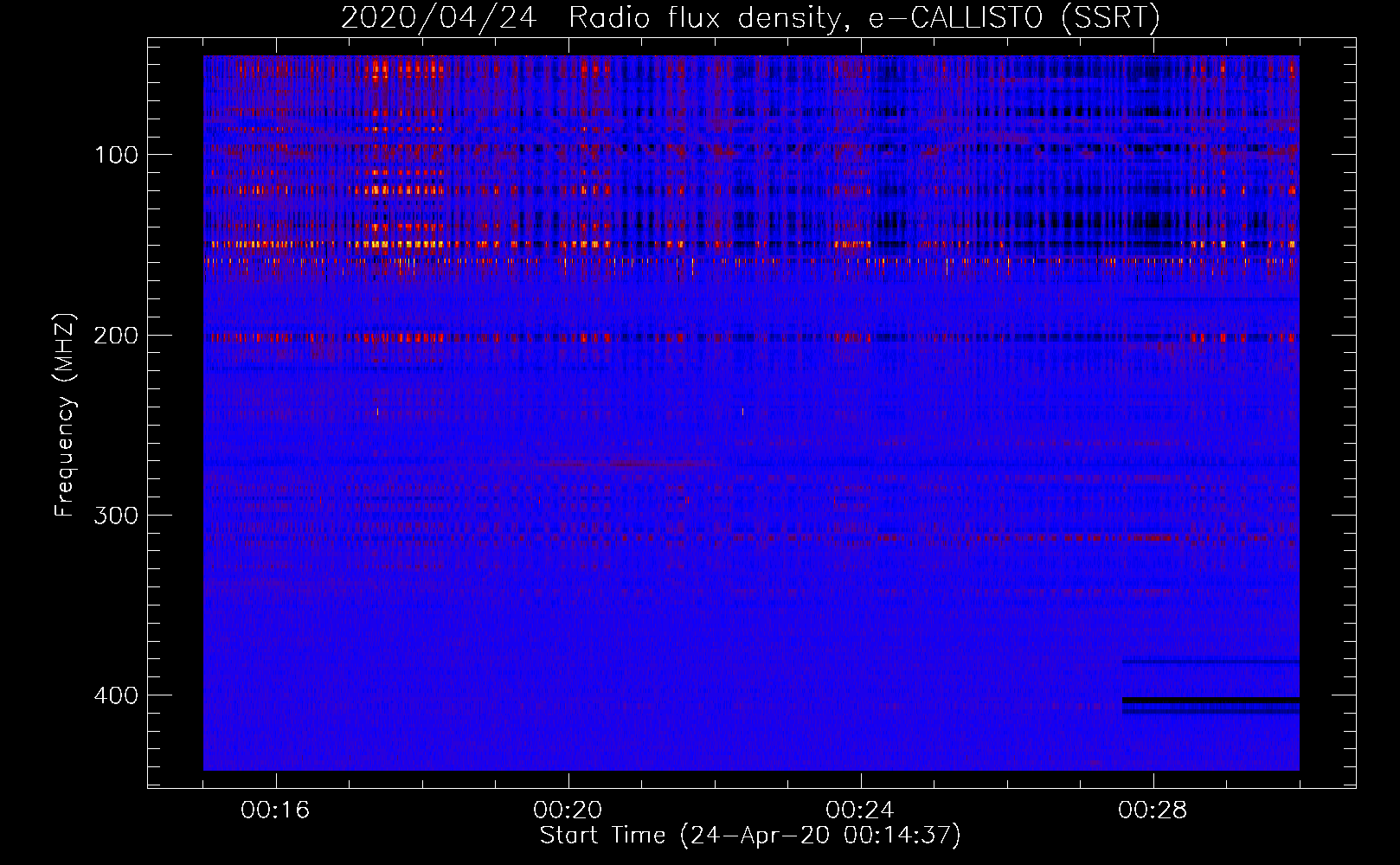Click the thick black band near 400 MHz
The width and height of the screenshot is (1400, 865).
(1211, 700)
